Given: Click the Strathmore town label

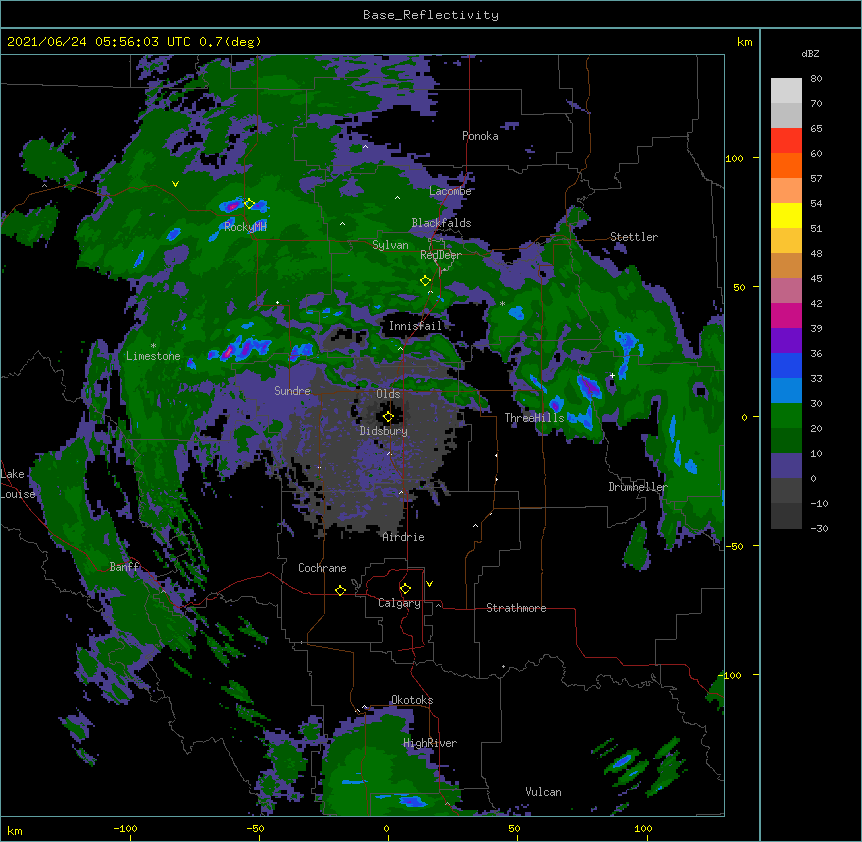Looking at the screenshot, I should (516, 608).
